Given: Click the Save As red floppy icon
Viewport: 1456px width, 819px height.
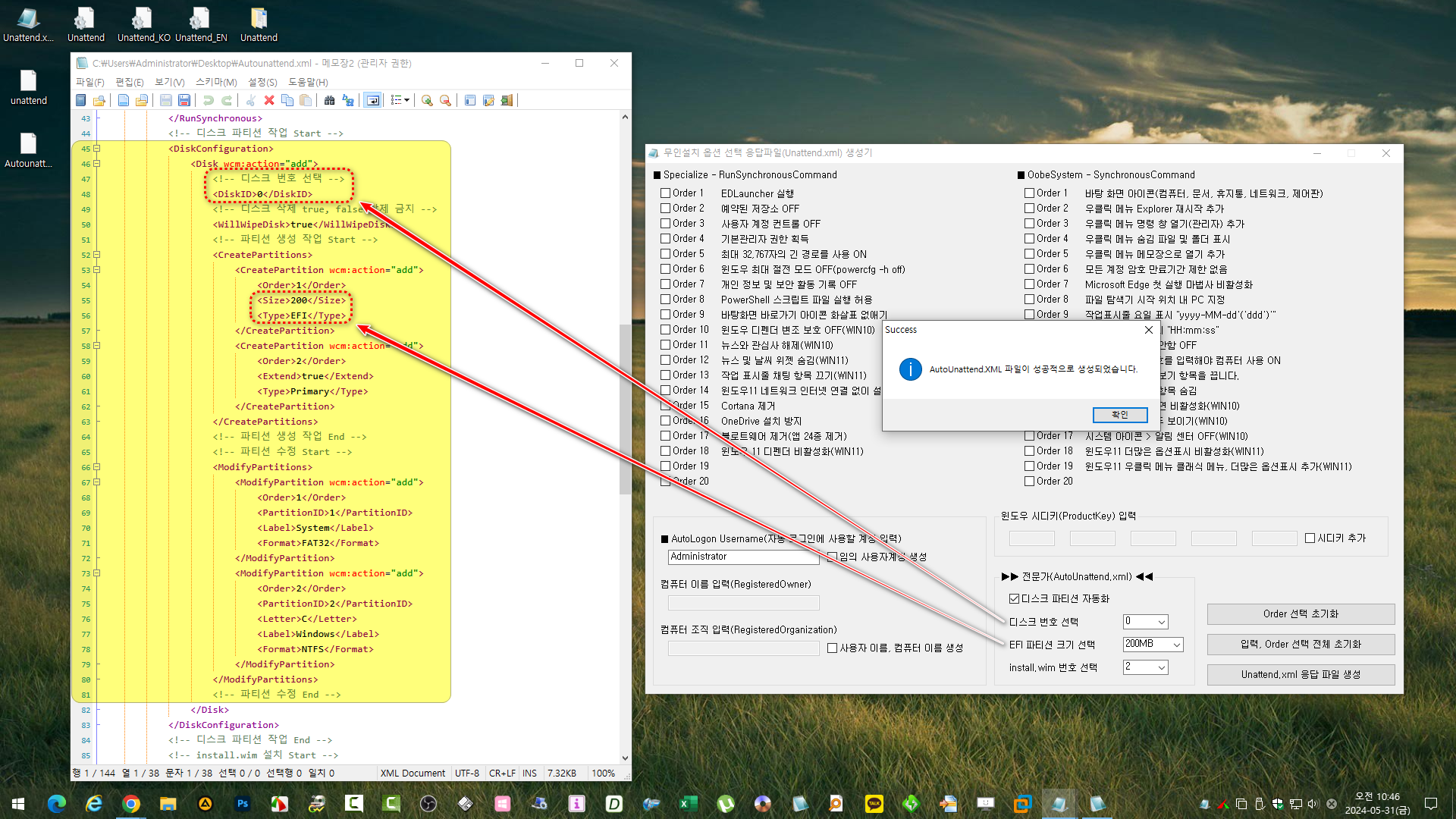Looking at the screenshot, I should point(184,100).
